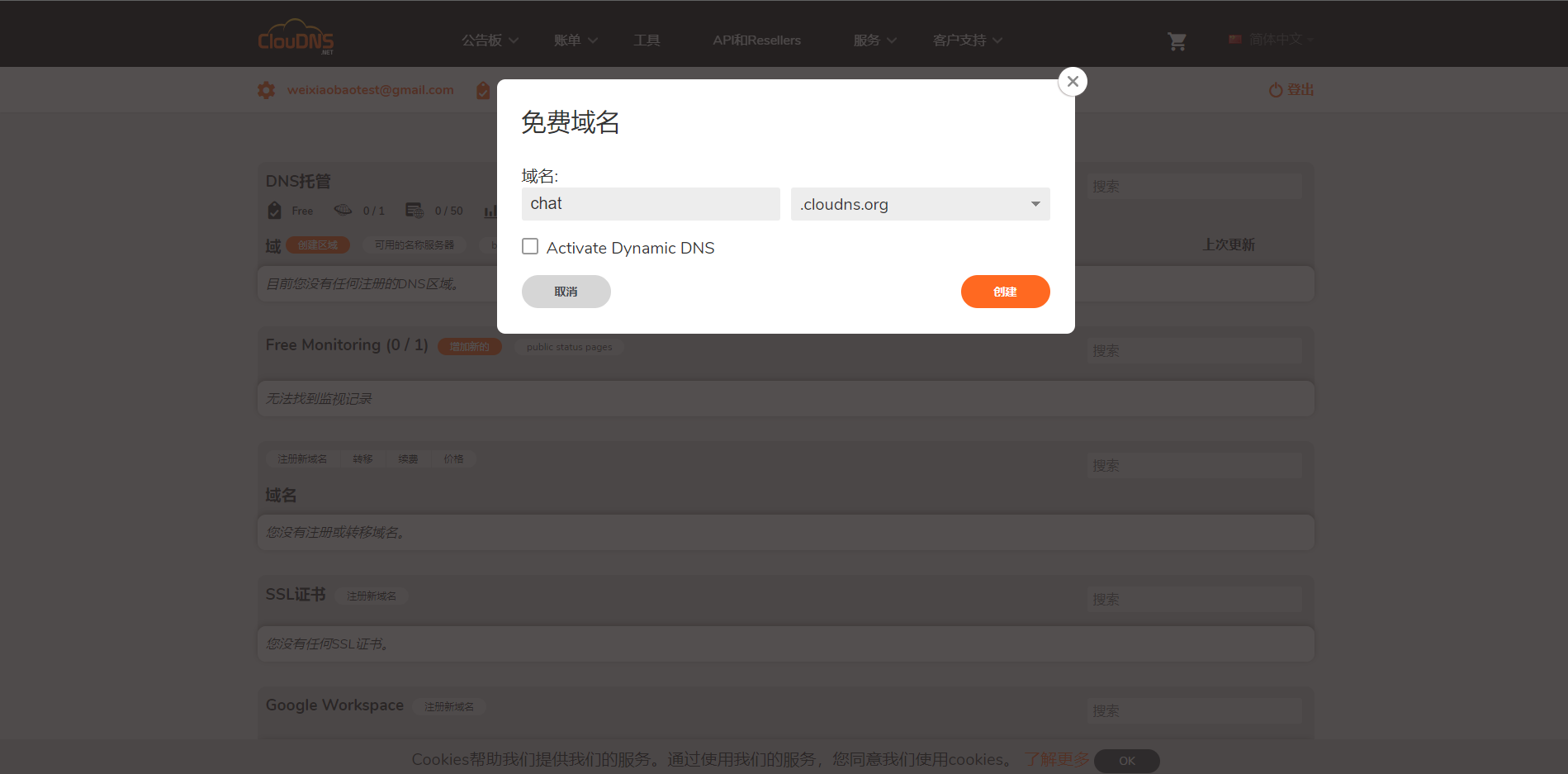Click the 您没有注册或转移域名 message
The height and width of the screenshot is (774, 1568).
tap(335, 533)
